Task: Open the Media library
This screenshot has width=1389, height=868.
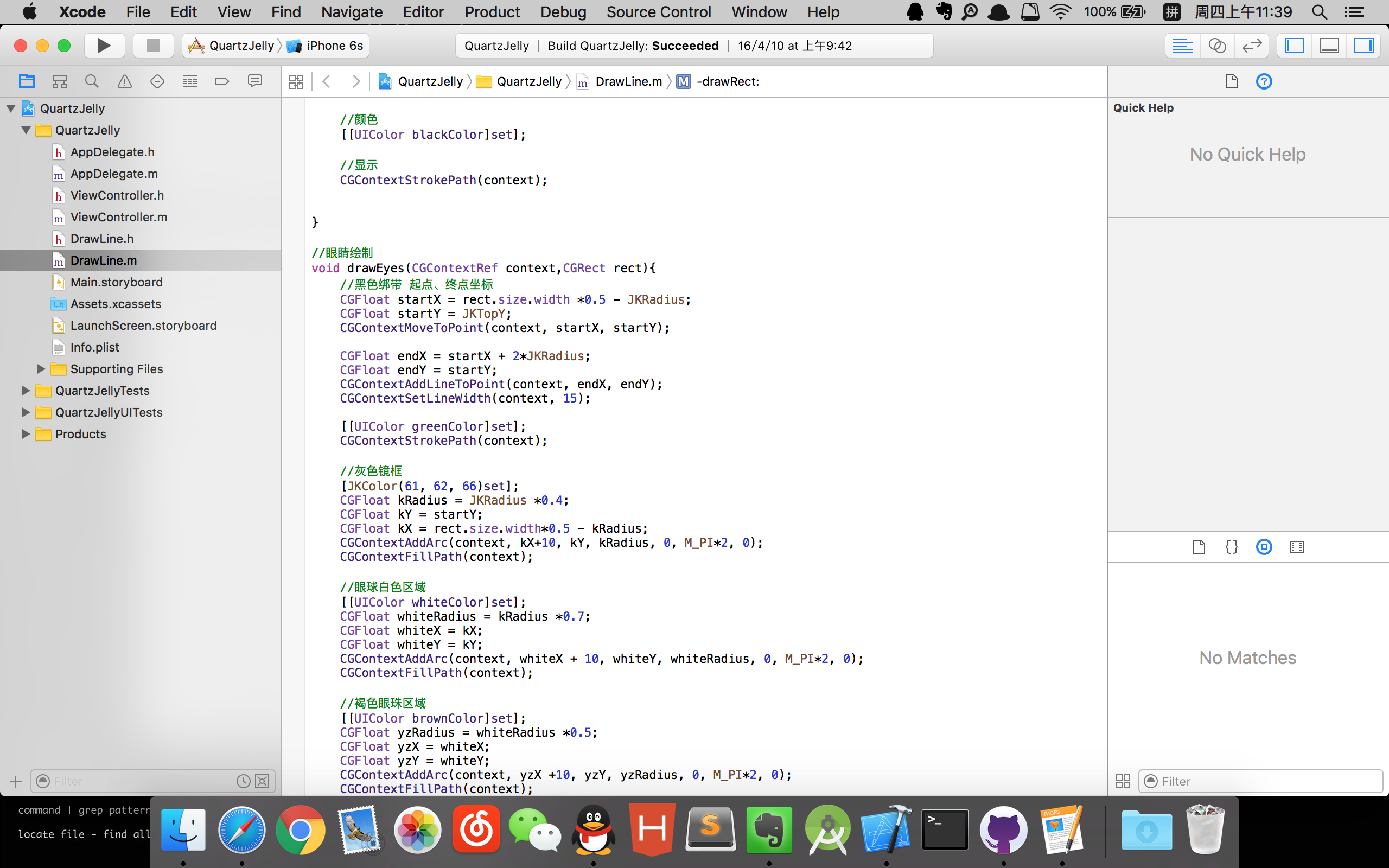Action: tap(1297, 546)
